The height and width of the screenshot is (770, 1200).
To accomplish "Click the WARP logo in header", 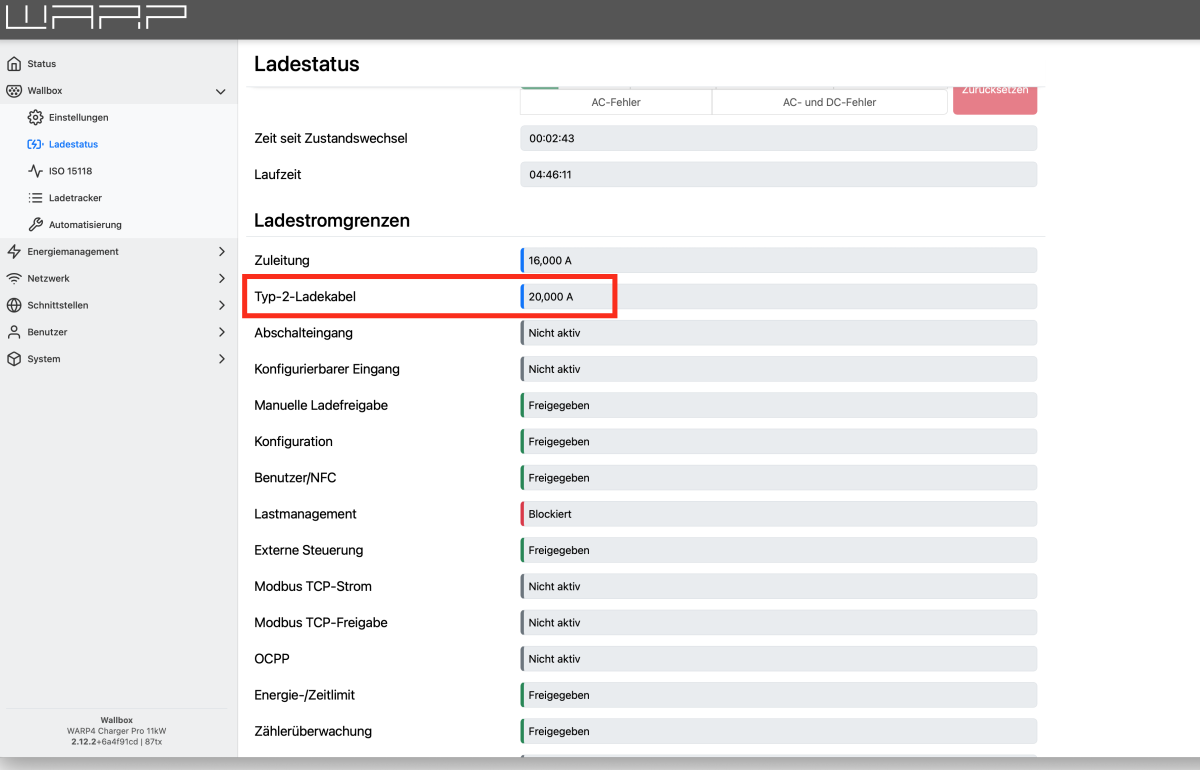I will (x=96, y=15).
